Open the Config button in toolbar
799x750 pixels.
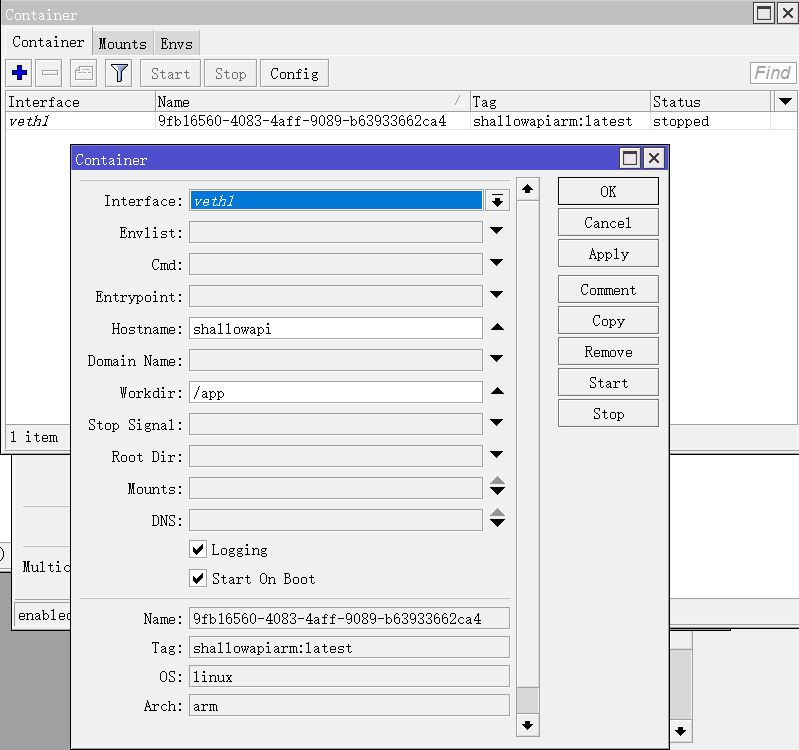pos(294,73)
